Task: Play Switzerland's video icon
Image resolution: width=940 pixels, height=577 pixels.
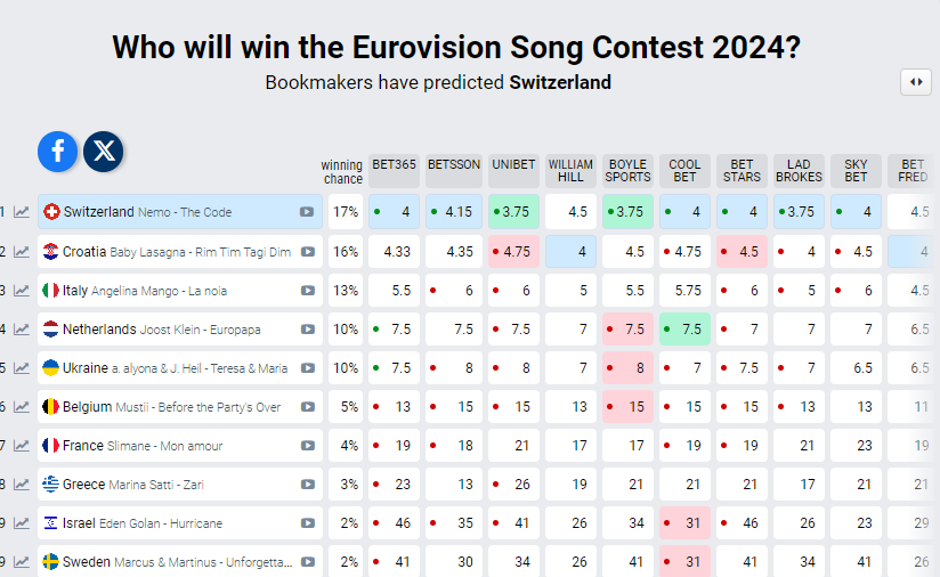Action: click(x=307, y=212)
